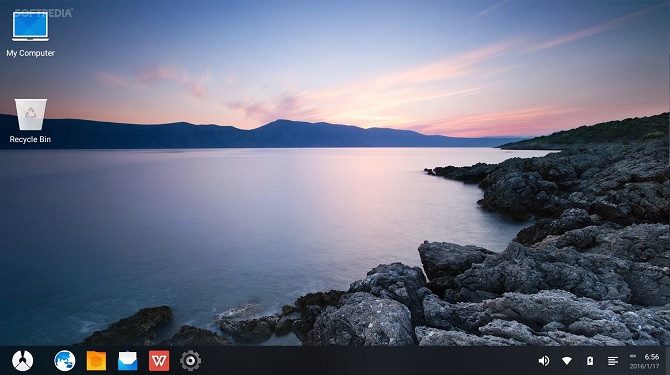
Task: Click the 2016/1/17 date text
Action: point(644,366)
